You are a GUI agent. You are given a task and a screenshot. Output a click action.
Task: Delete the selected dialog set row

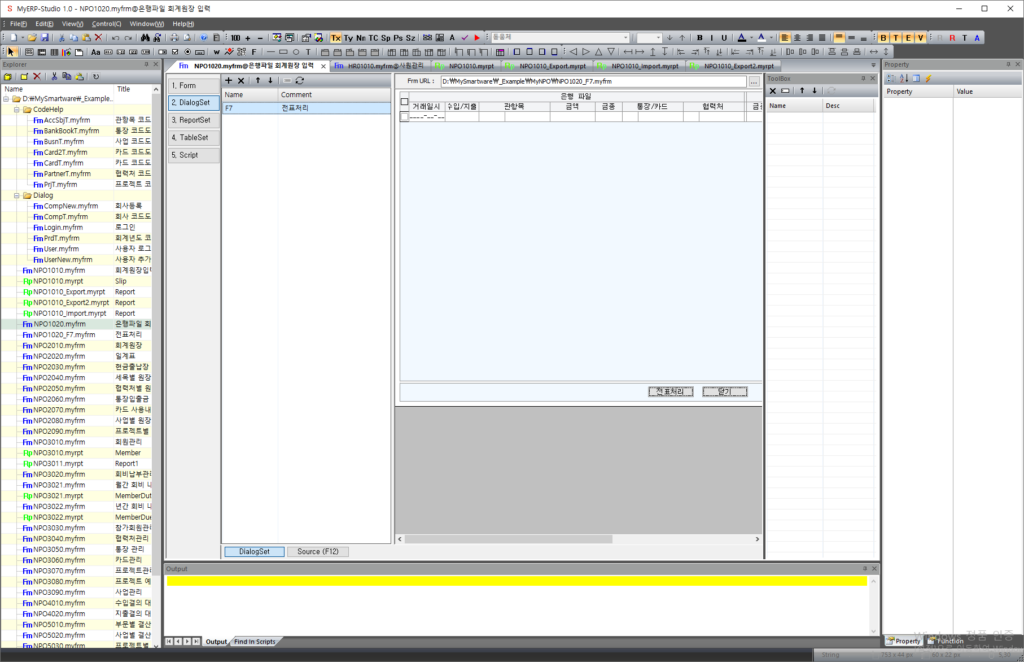tap(241, 80)
